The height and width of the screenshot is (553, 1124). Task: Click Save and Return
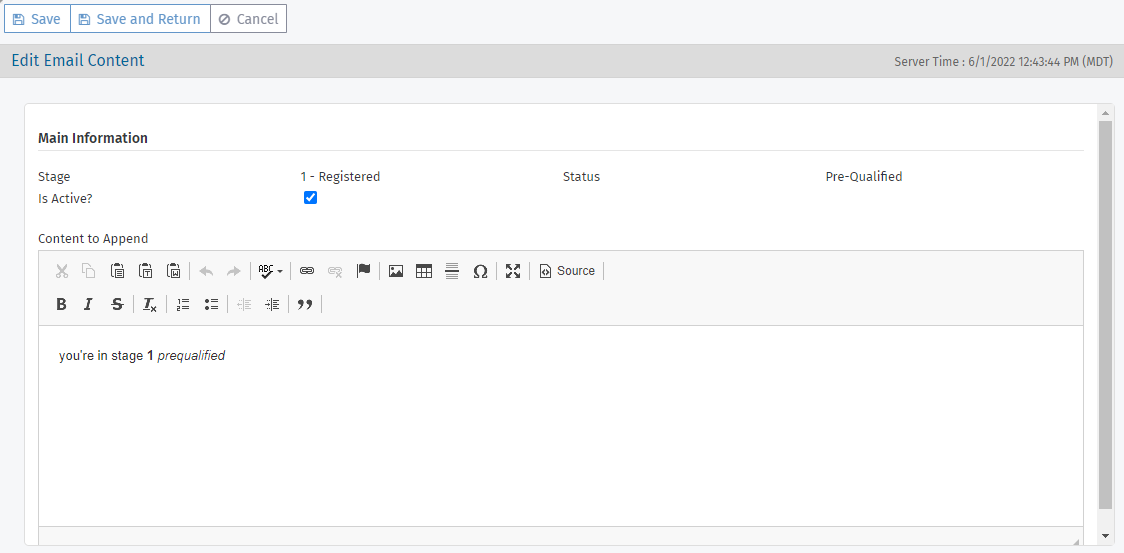point(140,19)
